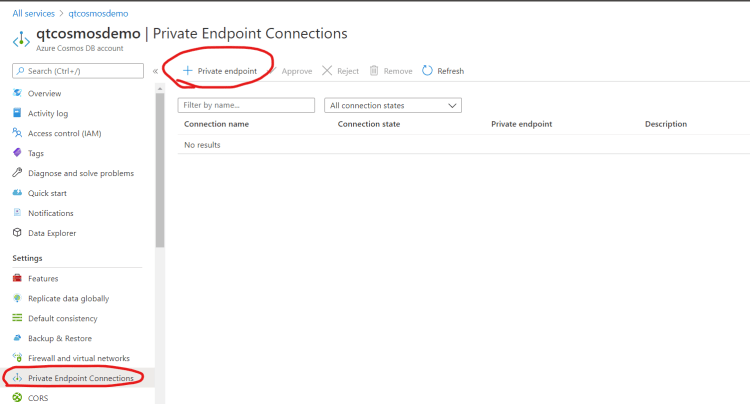Image resolution: width=750 pixels, height=404 pixels.
Task: Click the Data Explorer cube icon
Action: tap(17, 232)
